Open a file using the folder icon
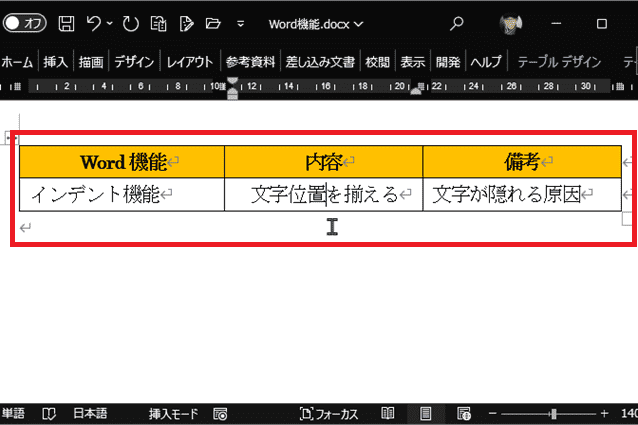 pos(213,24)
